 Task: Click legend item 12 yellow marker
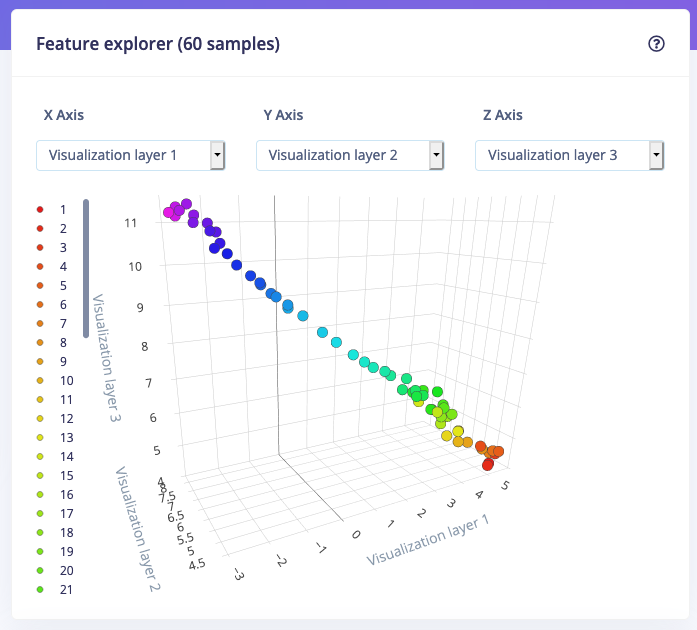click(40, 418)
